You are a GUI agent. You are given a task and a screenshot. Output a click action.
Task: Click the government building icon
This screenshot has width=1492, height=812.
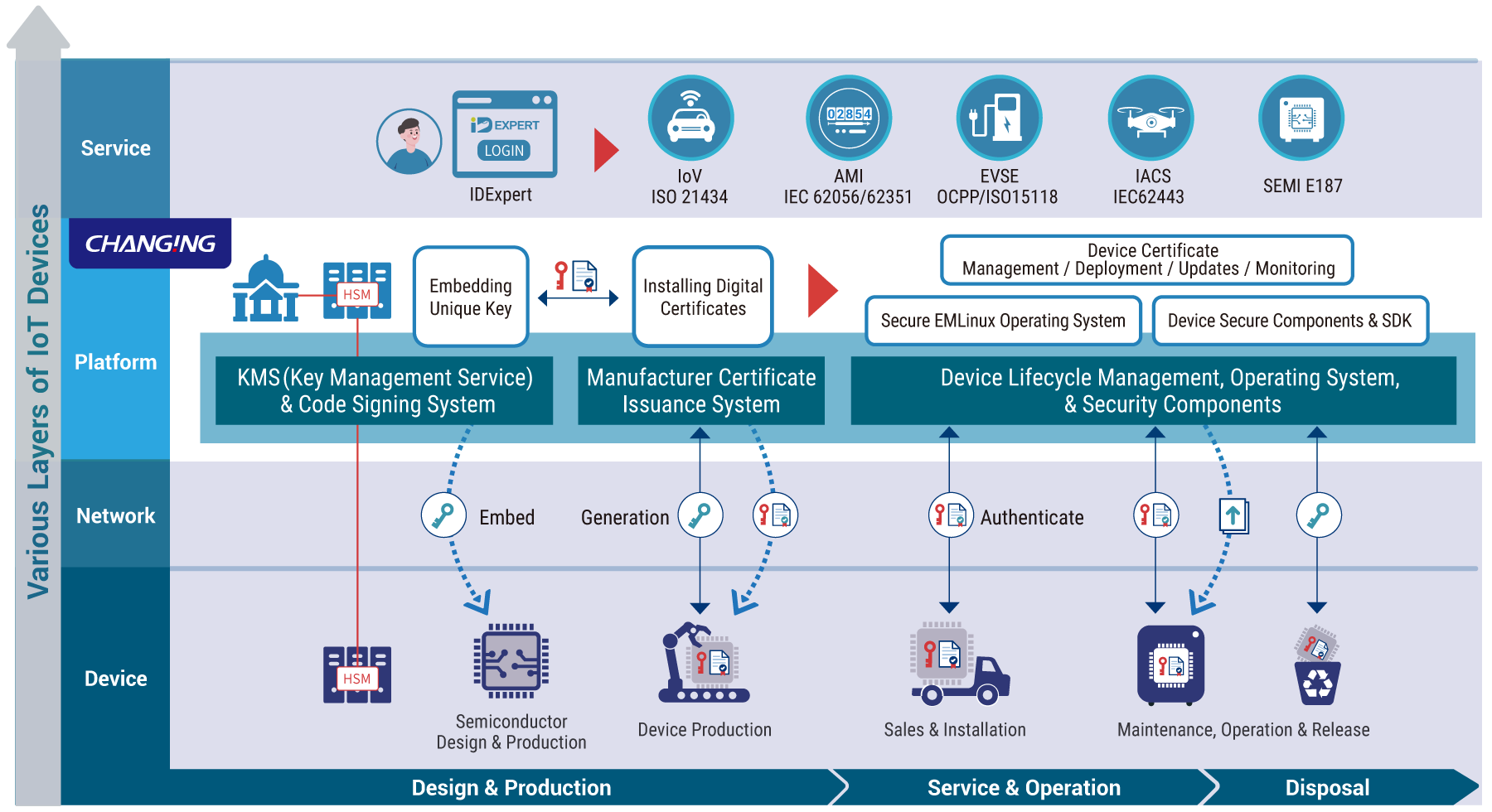coord(265,289)
